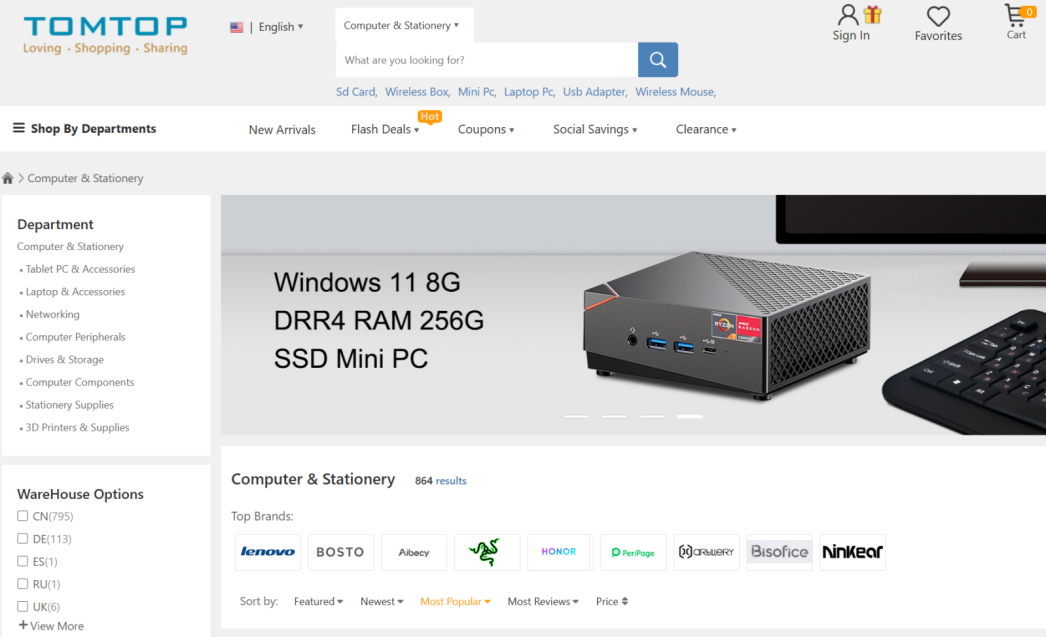
Task: Select the HONOR brand logo
Action: tap(559, 552)
